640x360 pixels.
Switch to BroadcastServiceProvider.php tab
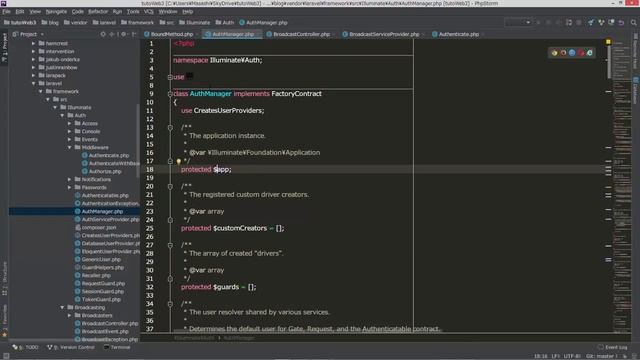(384, 34)
